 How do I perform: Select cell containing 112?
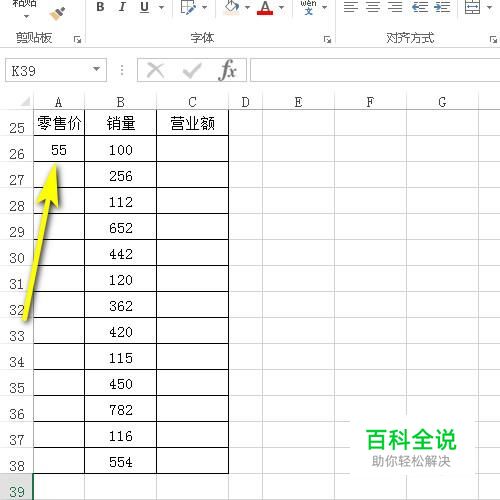click(121, 201)
